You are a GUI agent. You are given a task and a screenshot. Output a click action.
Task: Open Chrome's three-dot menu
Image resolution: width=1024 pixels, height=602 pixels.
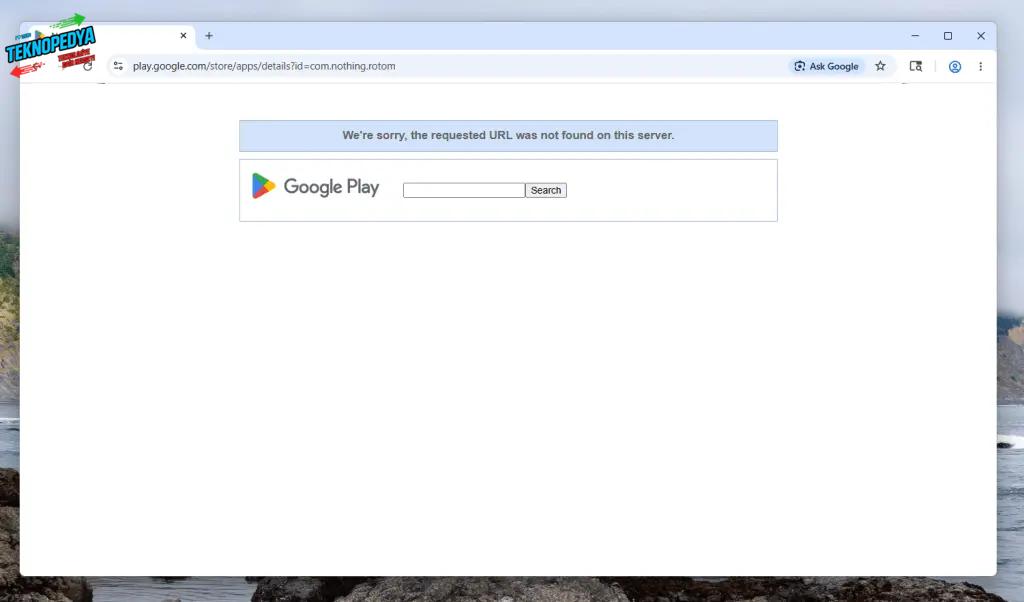tap(980, 67)
